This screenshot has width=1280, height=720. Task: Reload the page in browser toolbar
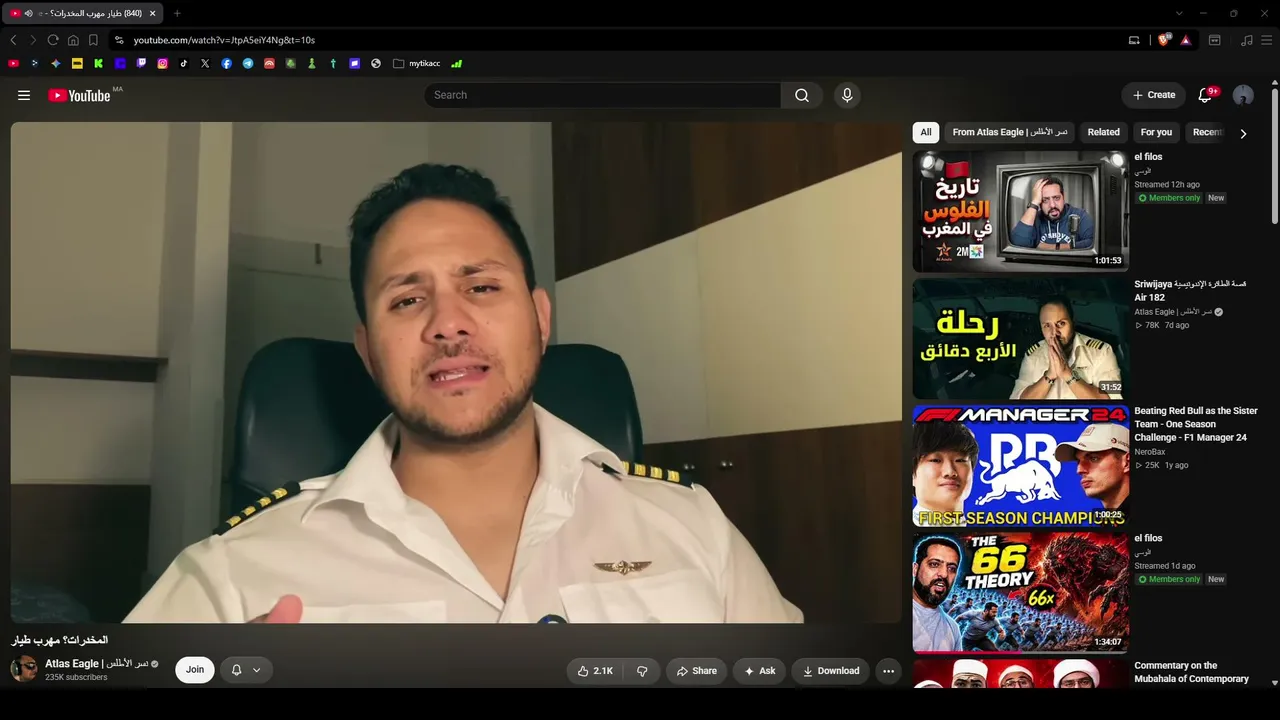pyautogui.click(x=53, y=40)
